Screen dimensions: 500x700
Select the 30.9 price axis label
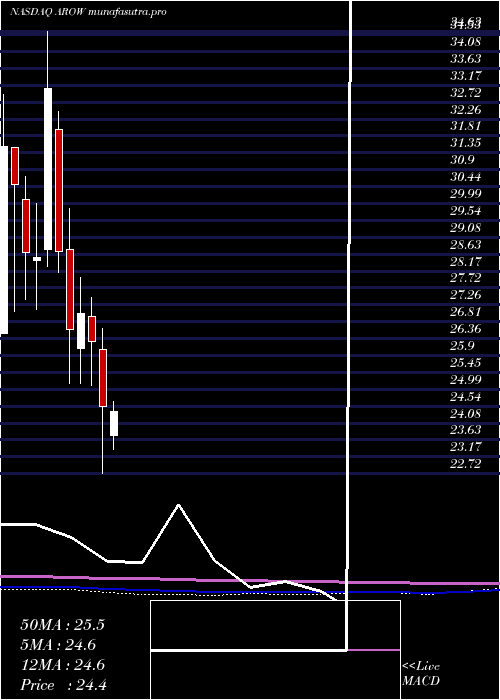(462, 160)
